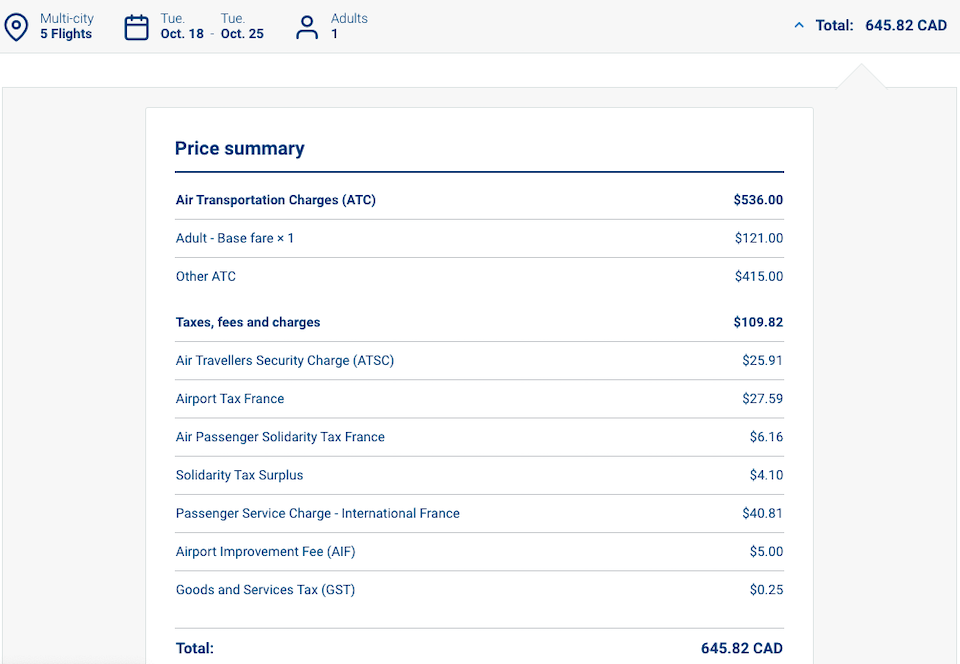Click the 'Solidarity Tax Surplus' label
The height and width of the screenshot is (664, 960).
239,476
